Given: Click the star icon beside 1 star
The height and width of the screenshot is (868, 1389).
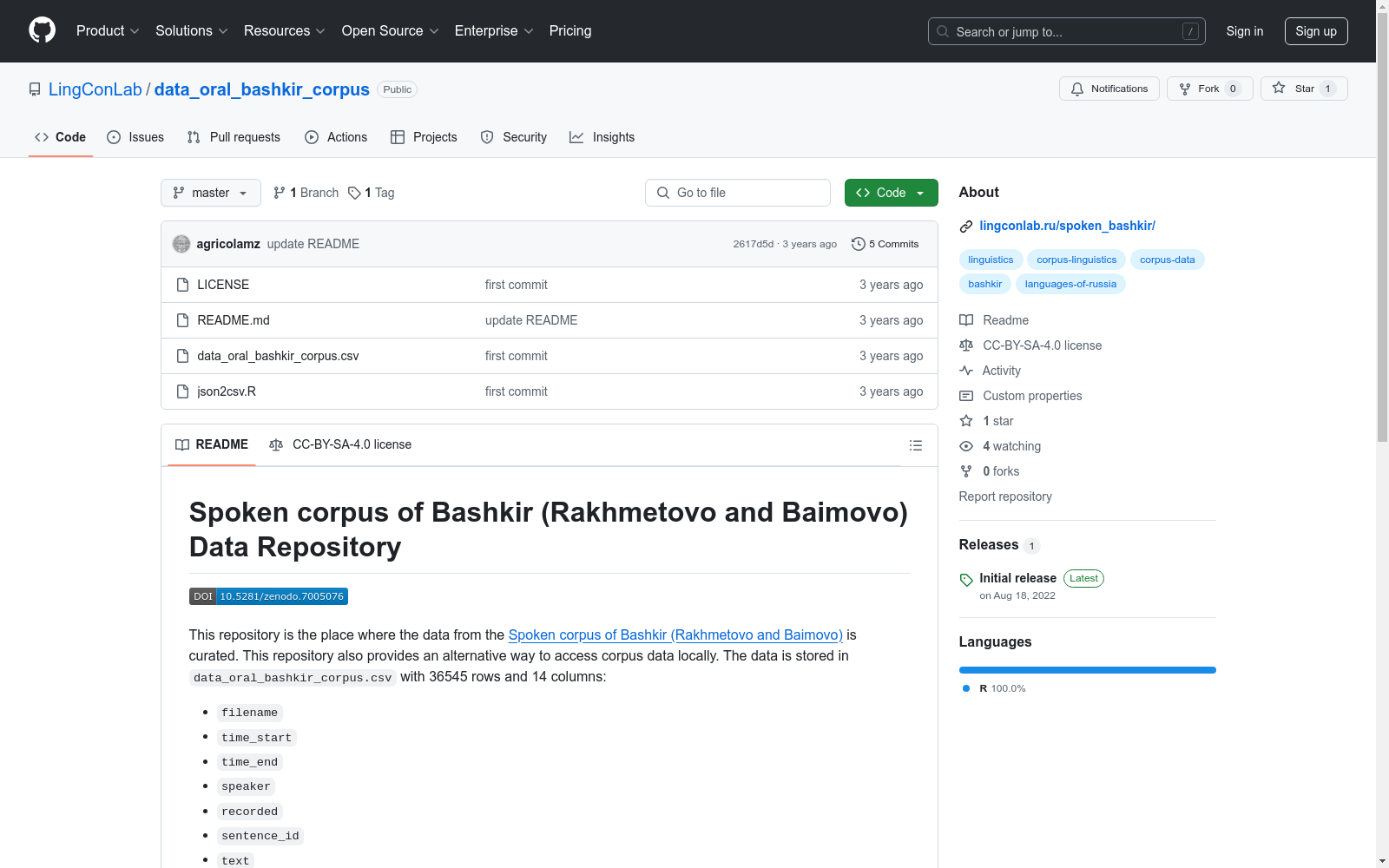Looking at the screenshot, I should pyautogui.click(x=966, y=421).
